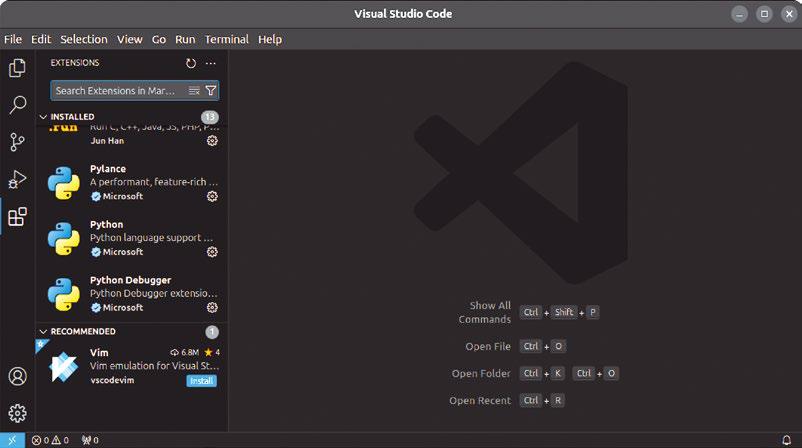802x448 pixels.
Task: Select the Python extension title
Action: [106, 225]
